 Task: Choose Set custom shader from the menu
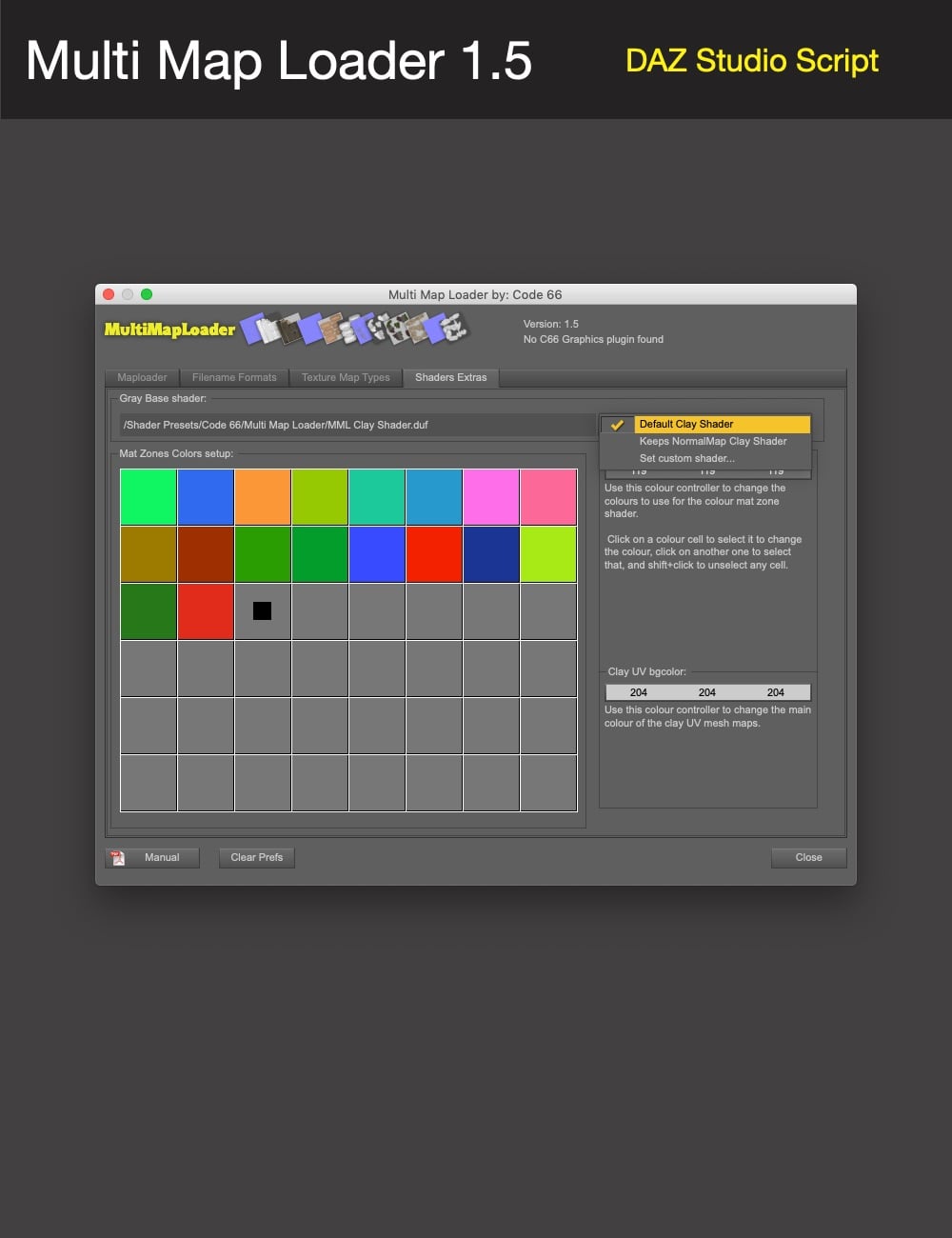tap(687, 458)
